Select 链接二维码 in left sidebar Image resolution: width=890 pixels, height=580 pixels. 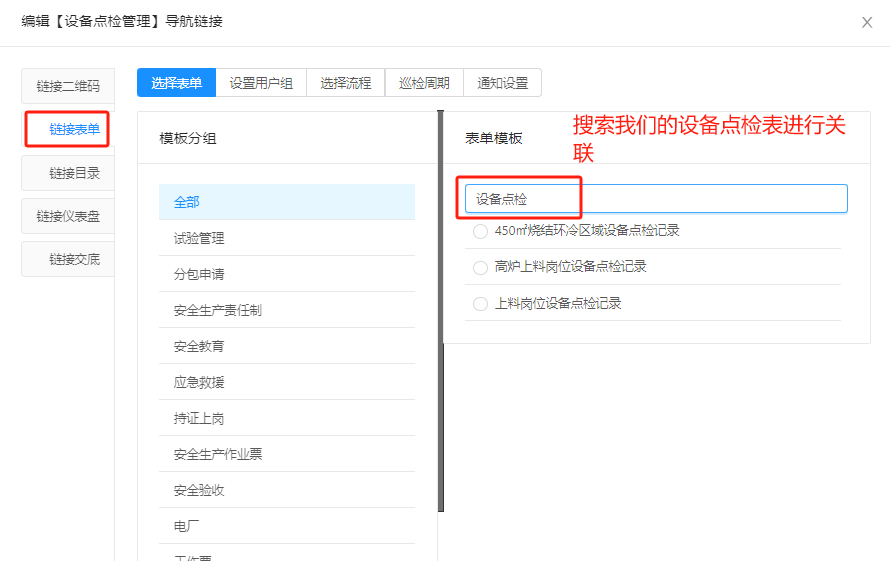[x=68, y=86]
